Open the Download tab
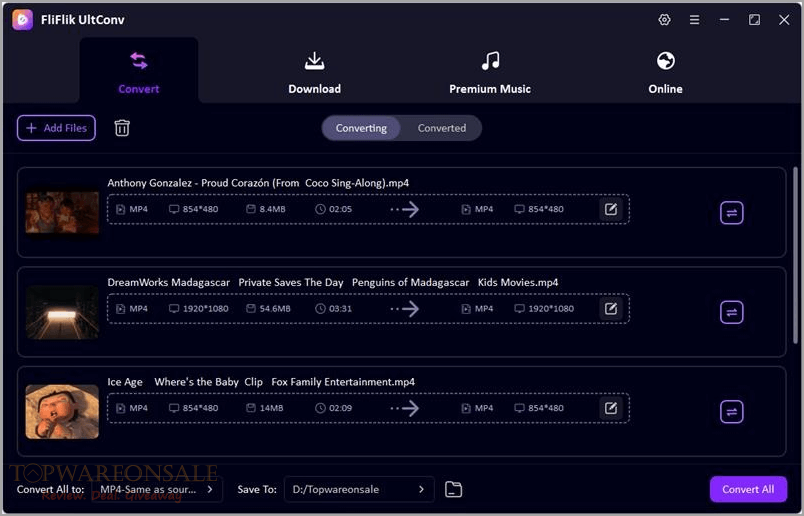 pyautogui.click(x=314, y=73)
